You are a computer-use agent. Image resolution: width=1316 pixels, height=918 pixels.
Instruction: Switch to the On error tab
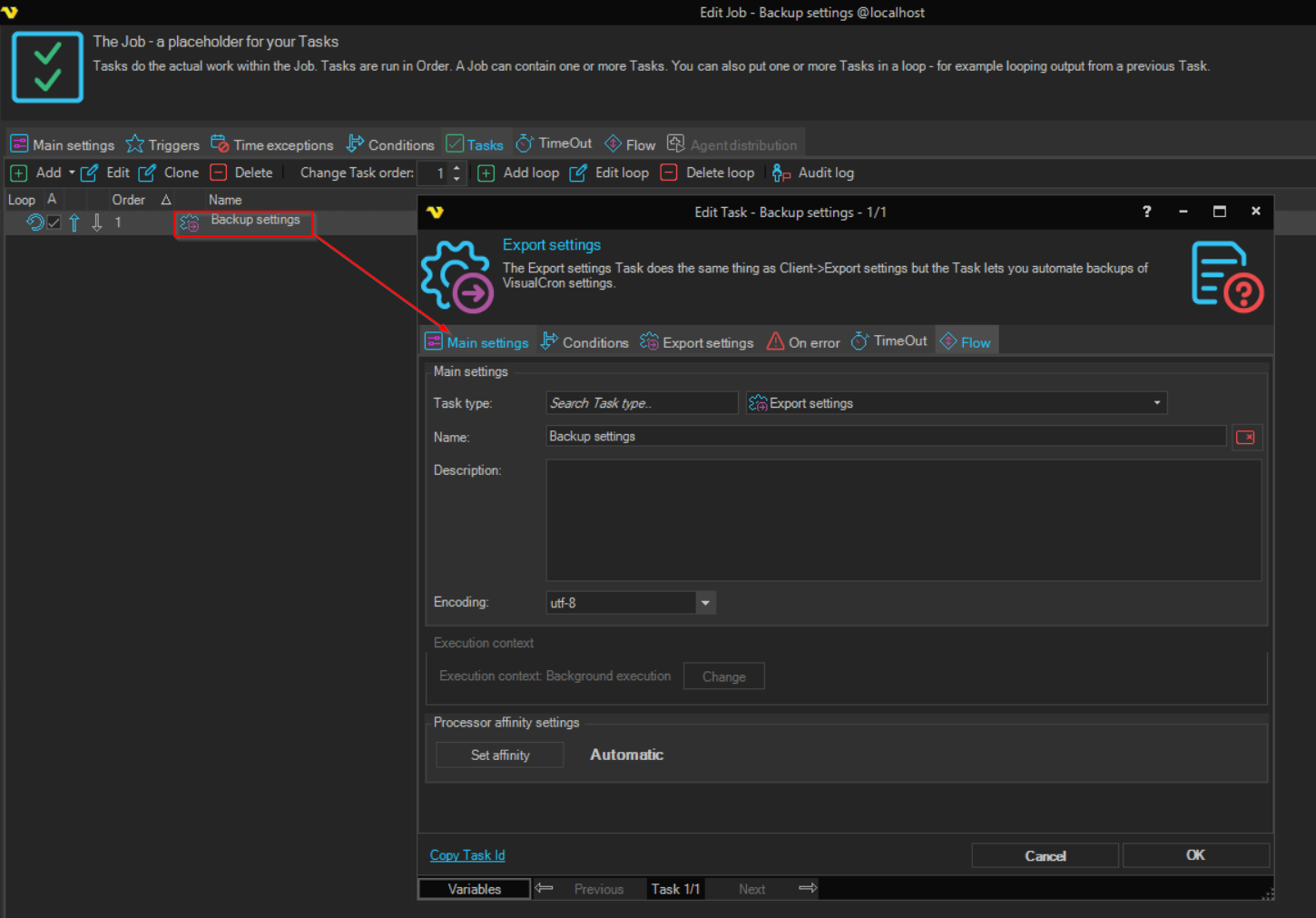pos(803,342)
